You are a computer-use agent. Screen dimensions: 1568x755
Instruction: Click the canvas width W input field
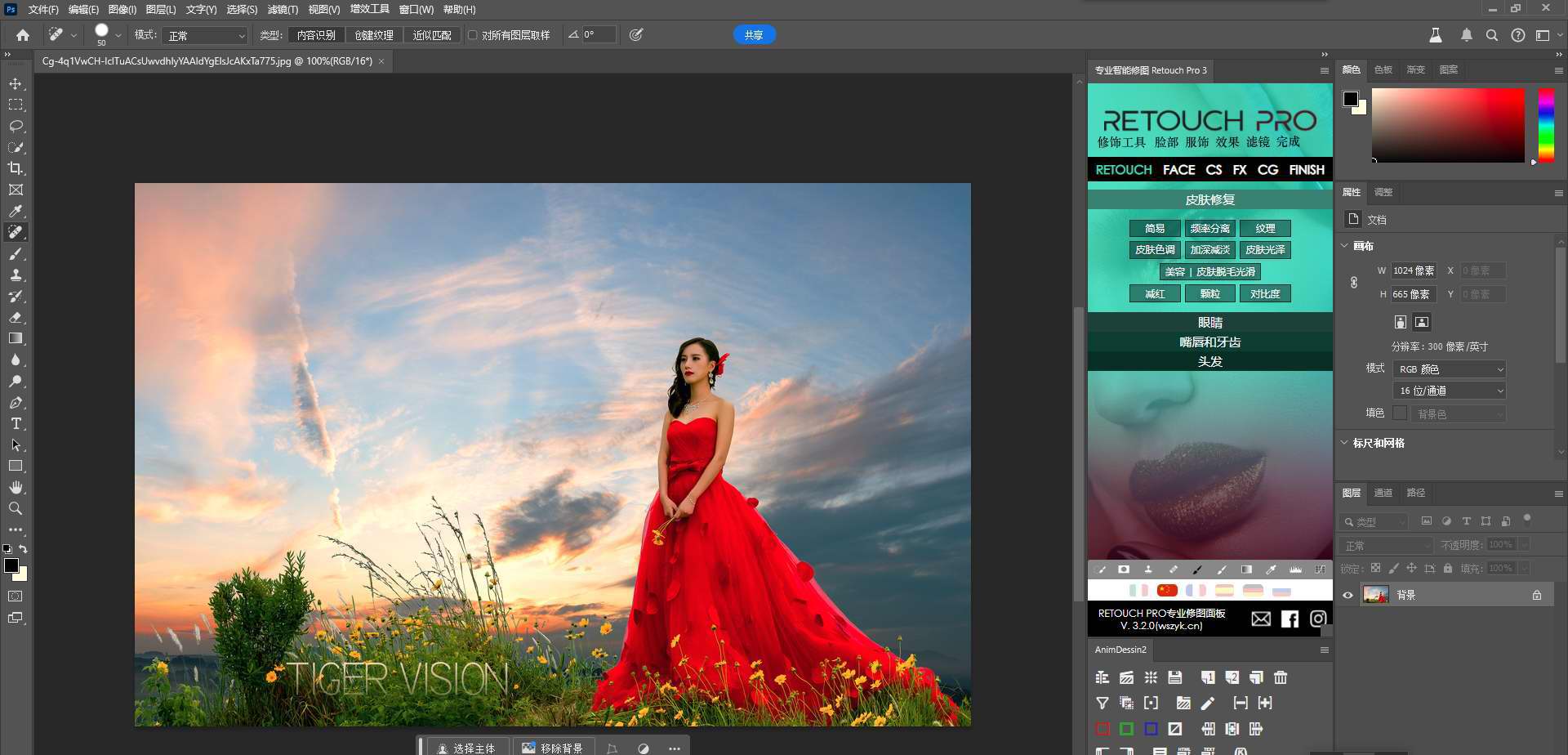coord(1413,270)
